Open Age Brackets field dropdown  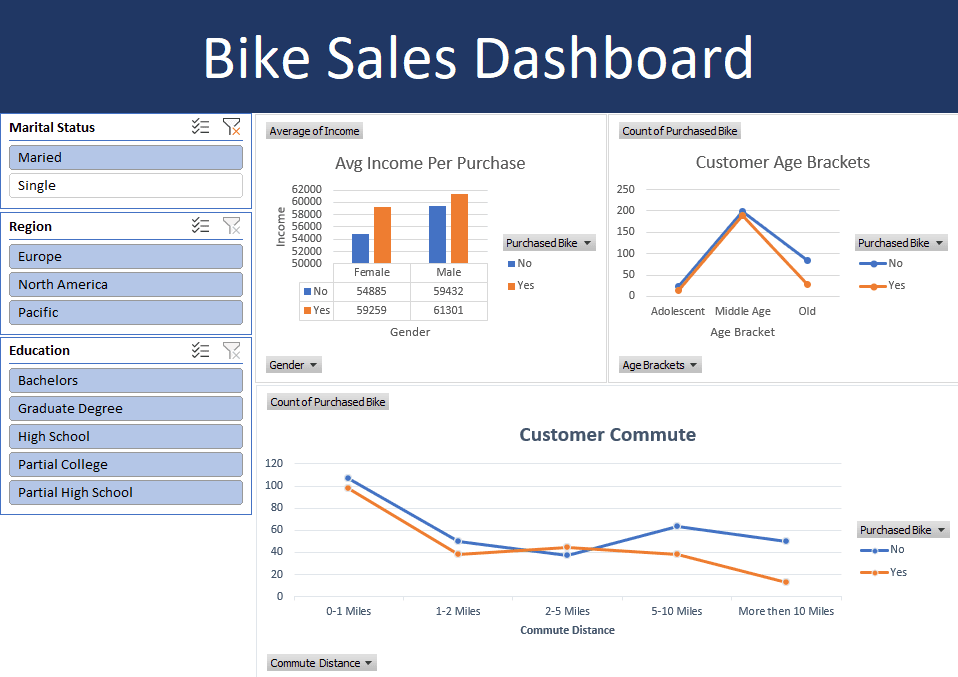tap(660, 365)
